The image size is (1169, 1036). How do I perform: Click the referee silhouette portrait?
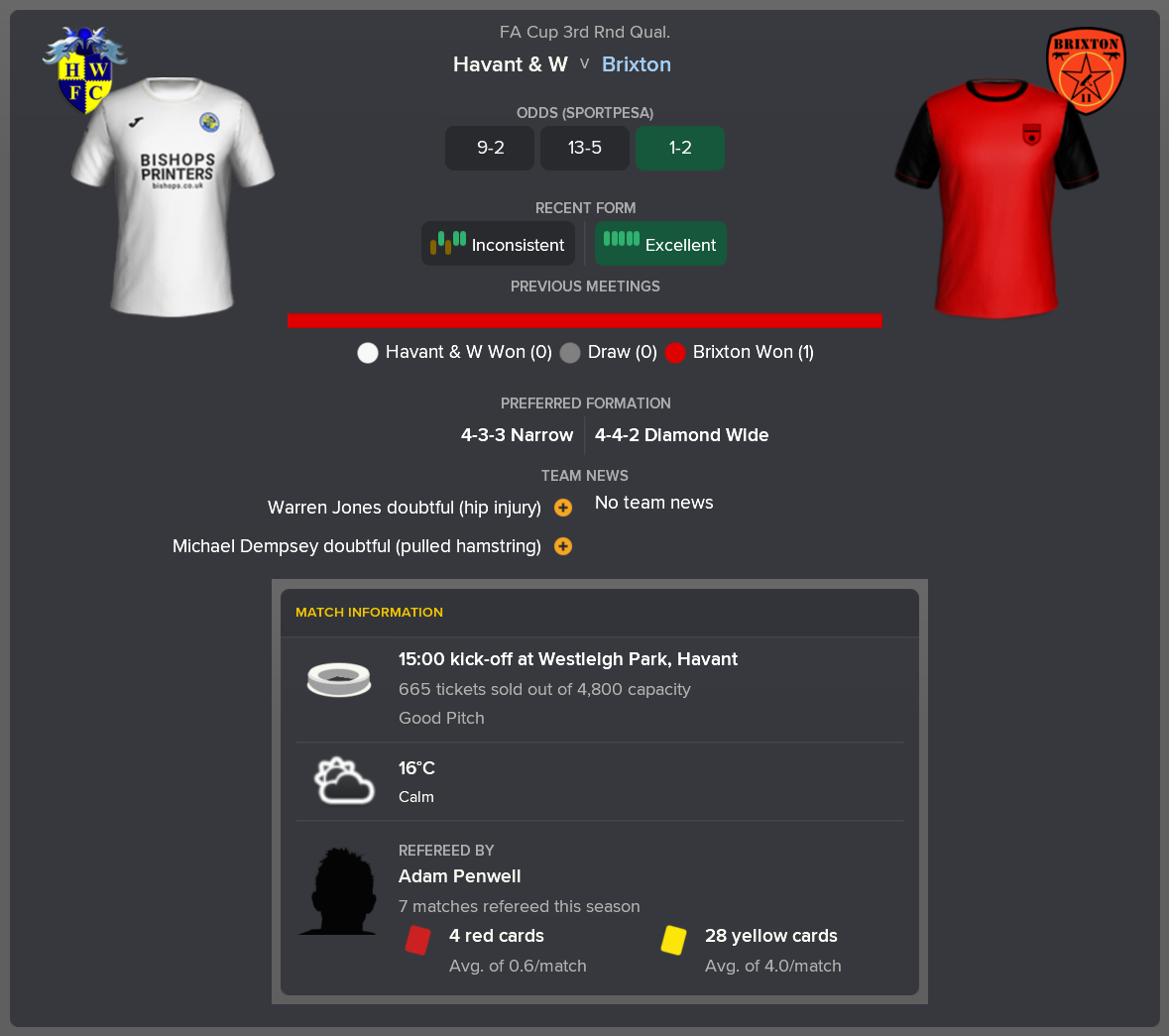pos(340,890)
